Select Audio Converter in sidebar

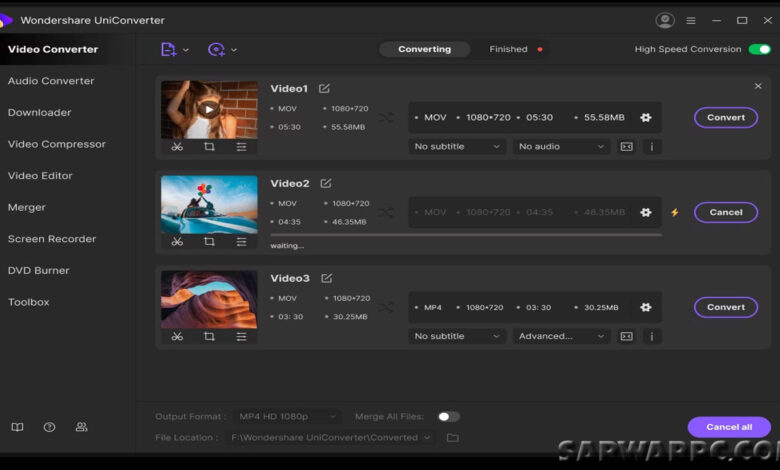51,81
